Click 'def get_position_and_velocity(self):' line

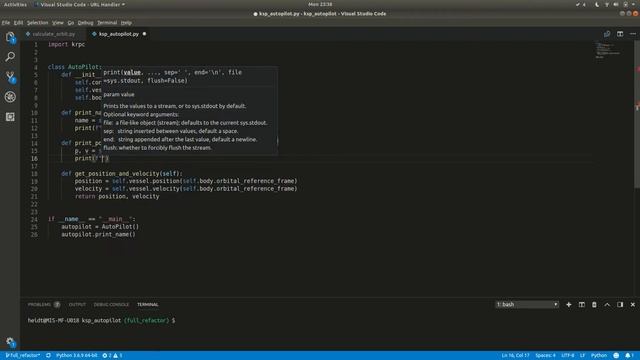[x=122, y=173]
